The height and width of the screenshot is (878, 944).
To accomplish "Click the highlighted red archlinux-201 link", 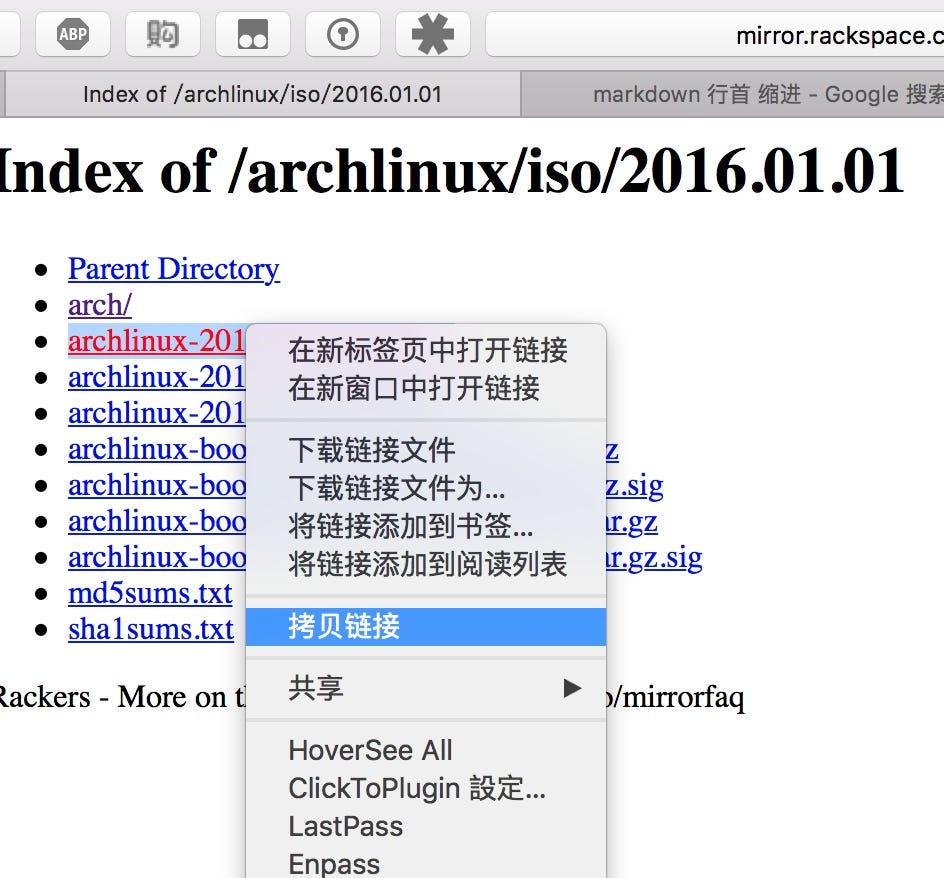I will (157, 341).
